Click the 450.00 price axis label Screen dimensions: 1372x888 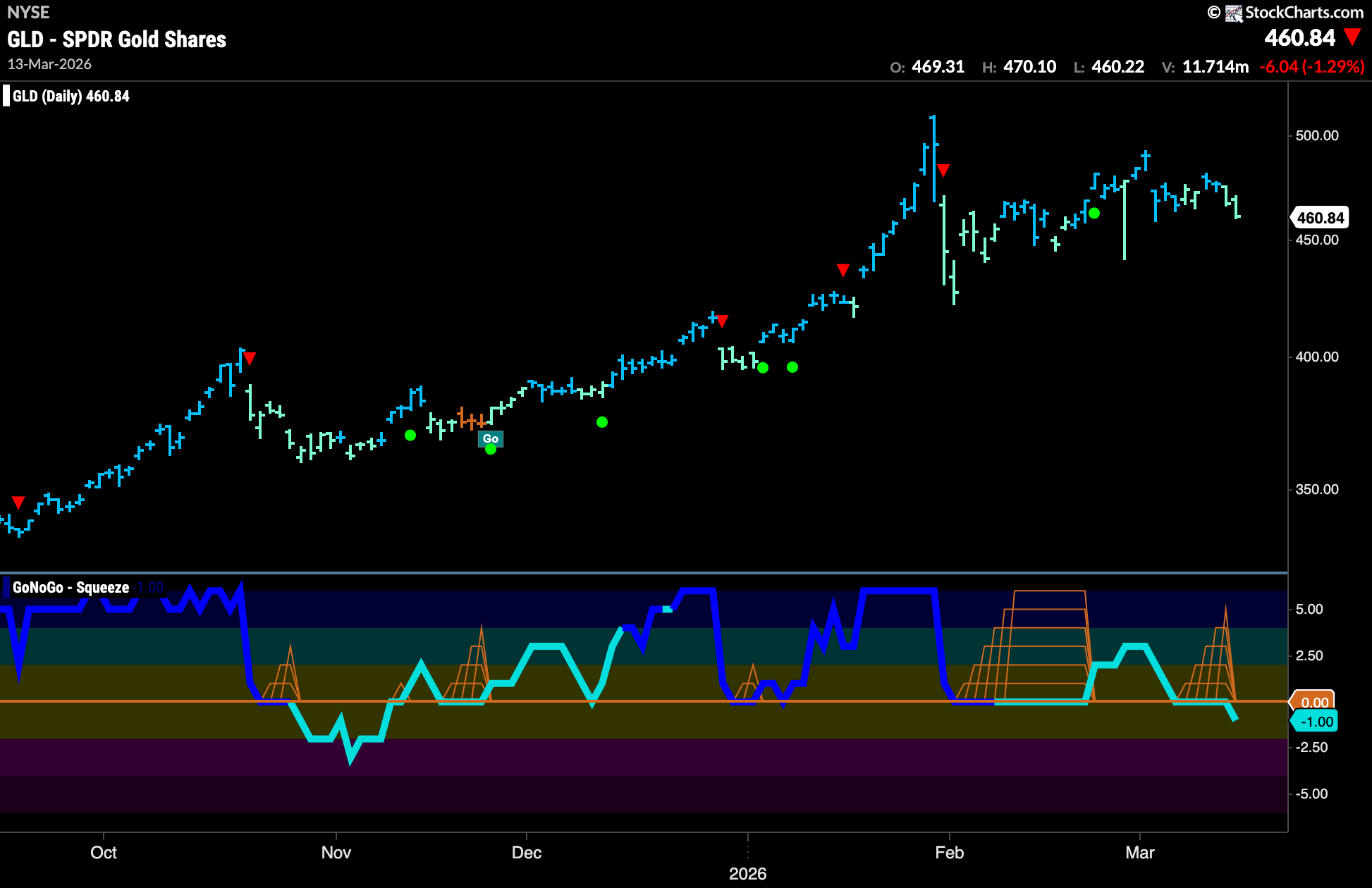coord(1317,240)
